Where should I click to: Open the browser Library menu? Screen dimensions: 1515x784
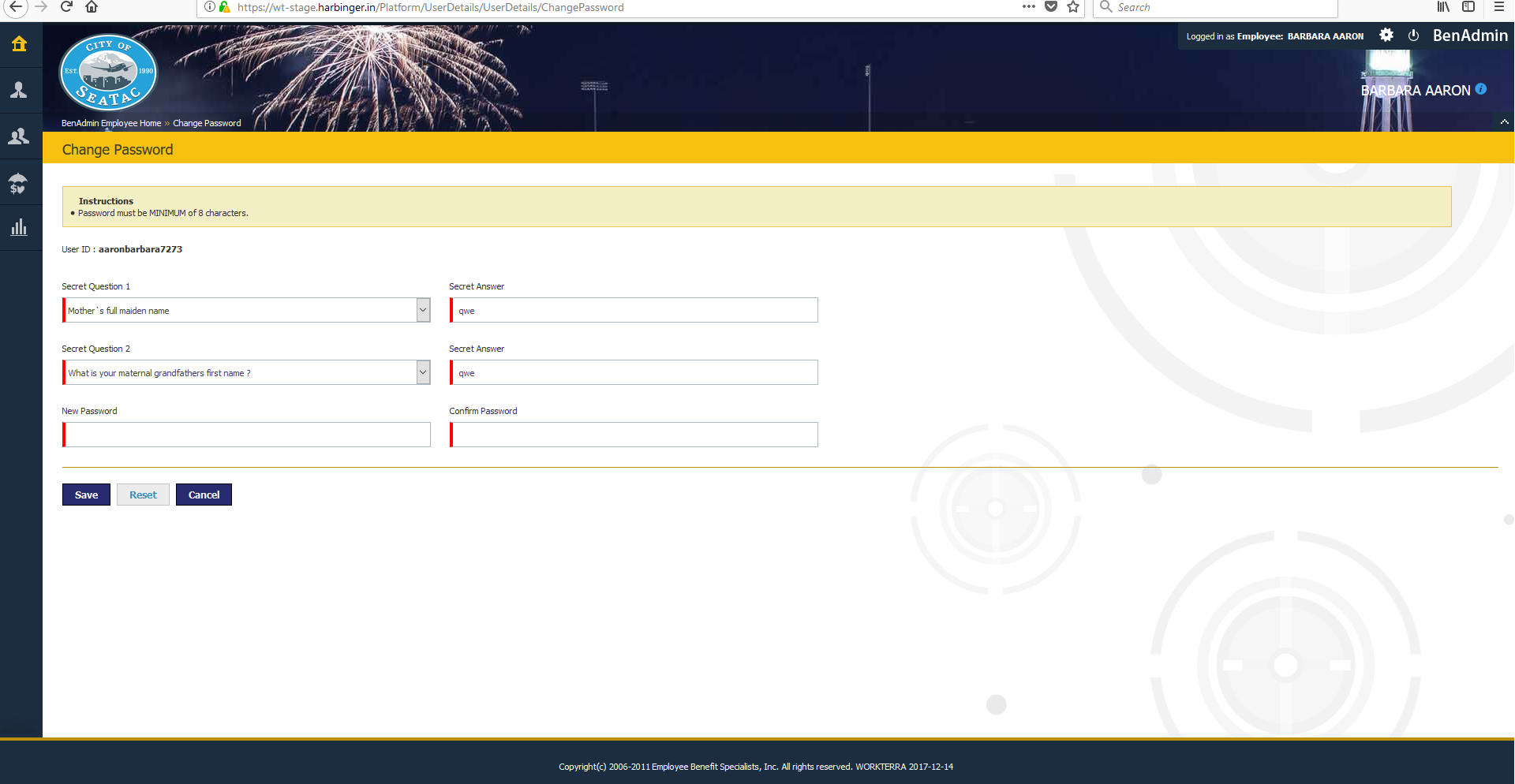point(1442,7)
